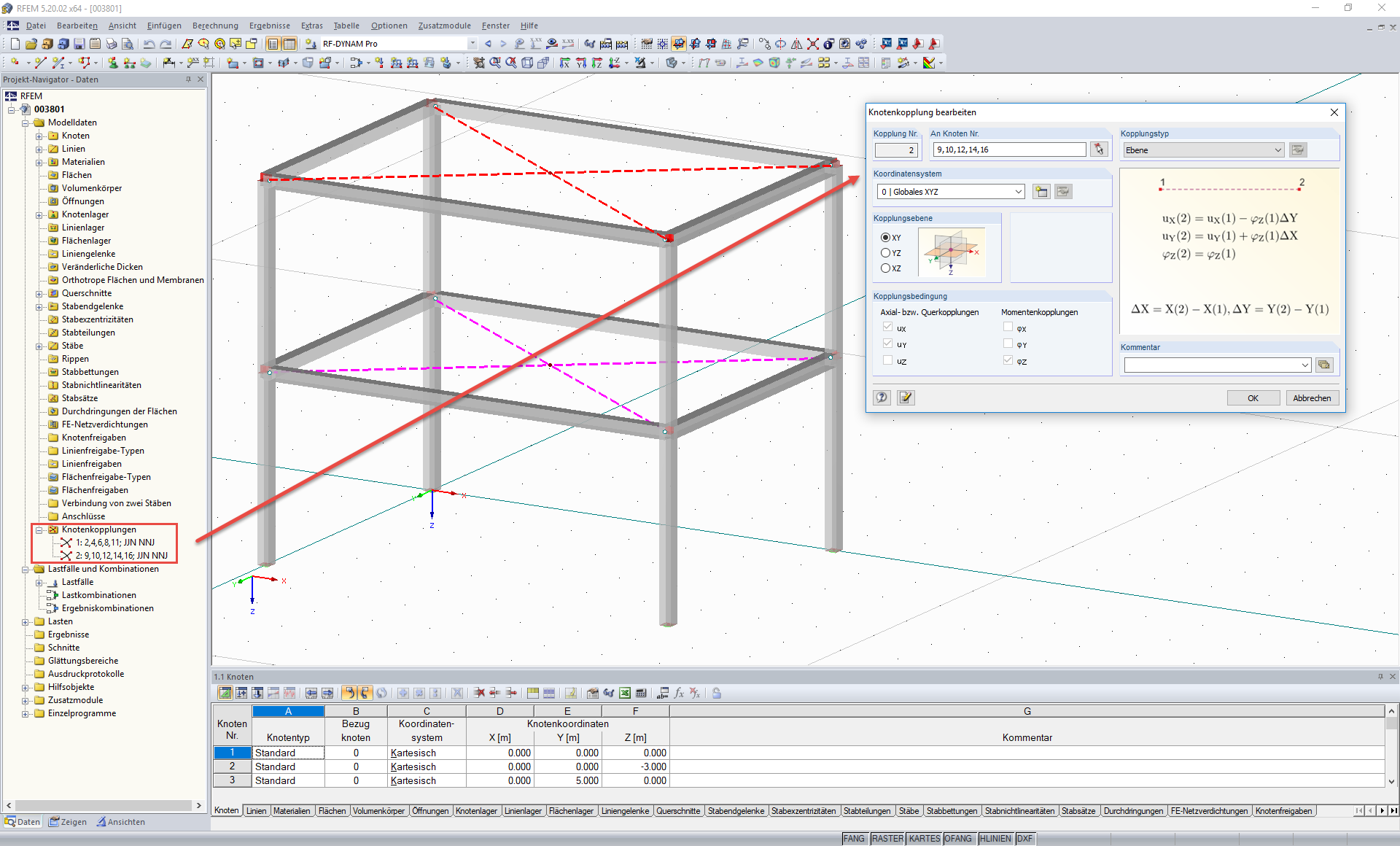
Task: Click the Excel export icon in table toolbar
Action: 625,693
